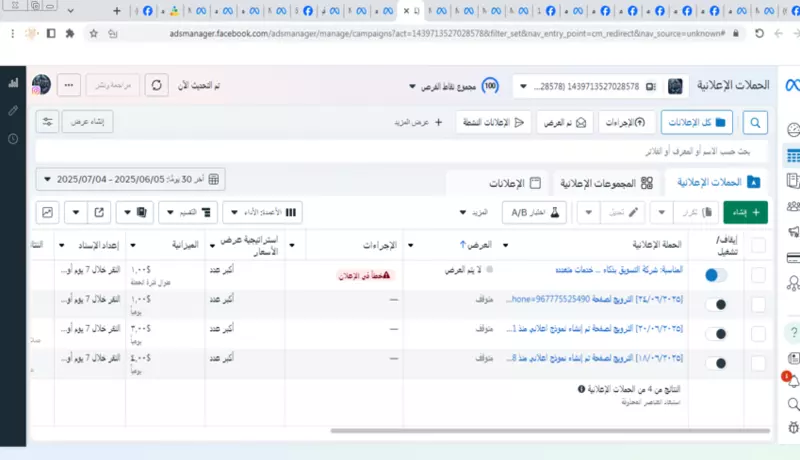
Task: Open notifications bell with red badge
Action: point(792,379)
